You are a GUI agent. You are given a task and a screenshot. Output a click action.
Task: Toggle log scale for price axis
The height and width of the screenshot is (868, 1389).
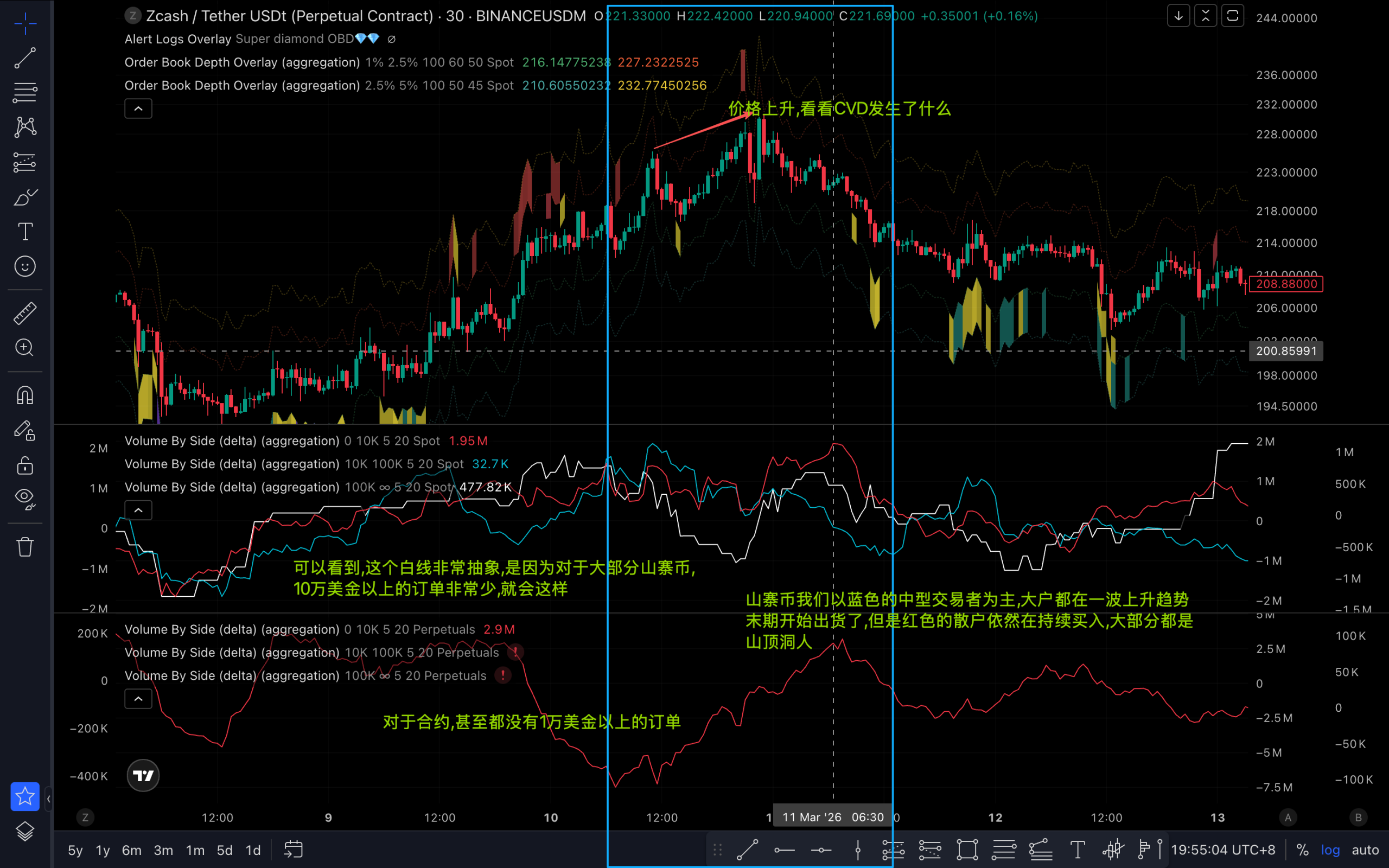[x=1330, y=850]
